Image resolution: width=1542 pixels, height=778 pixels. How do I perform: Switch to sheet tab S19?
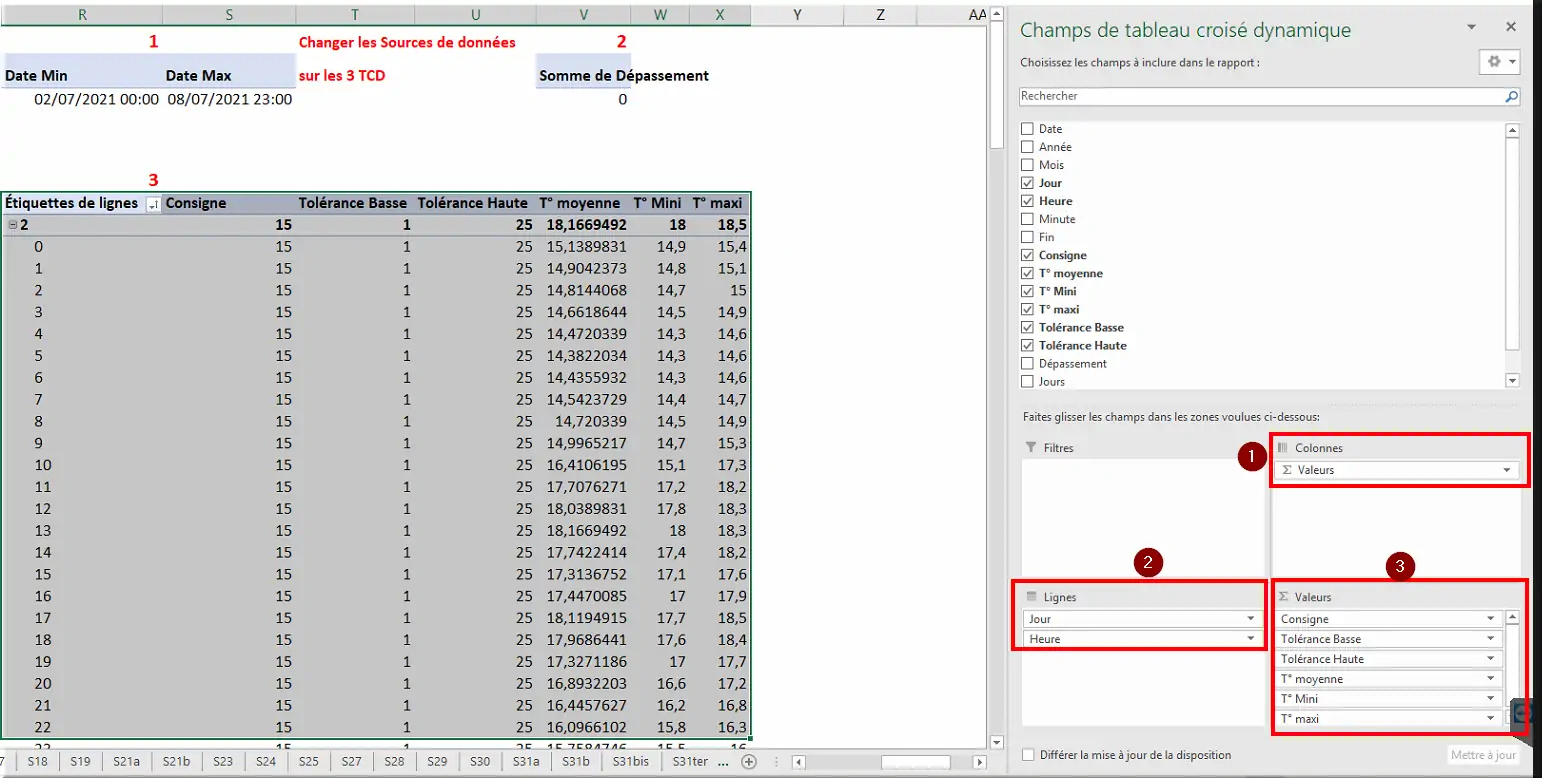point(81,761)
